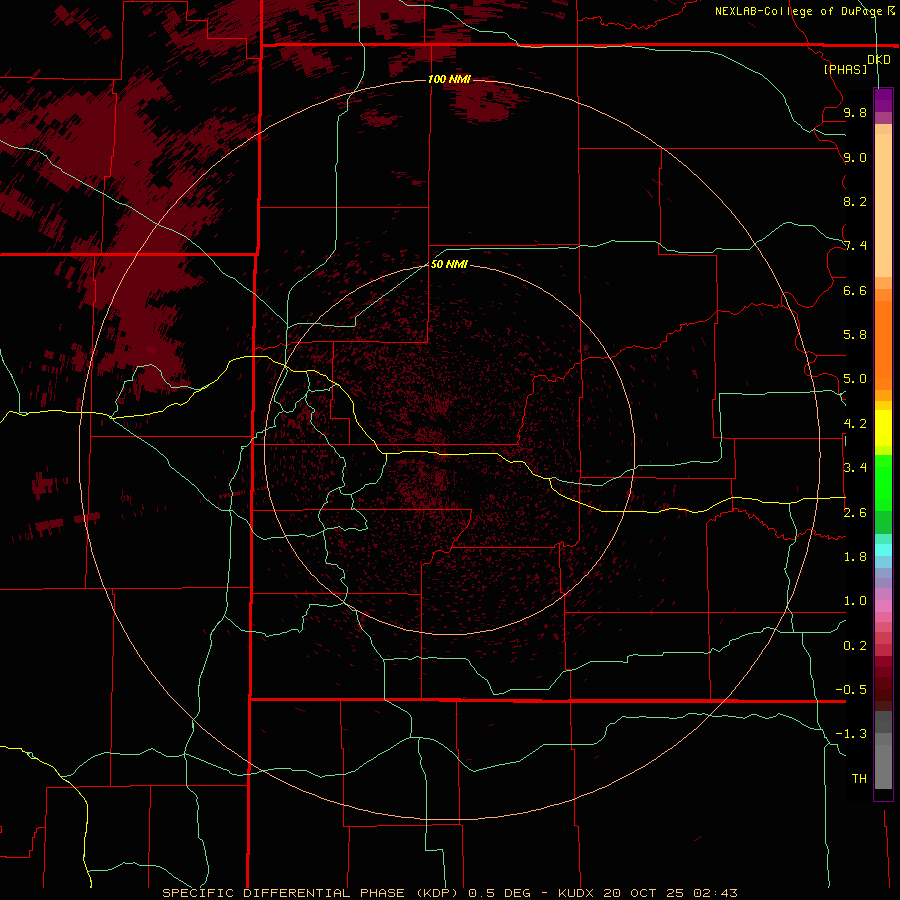
Task: Click the 100 NMI range ring label
Action: click(449, 79)
